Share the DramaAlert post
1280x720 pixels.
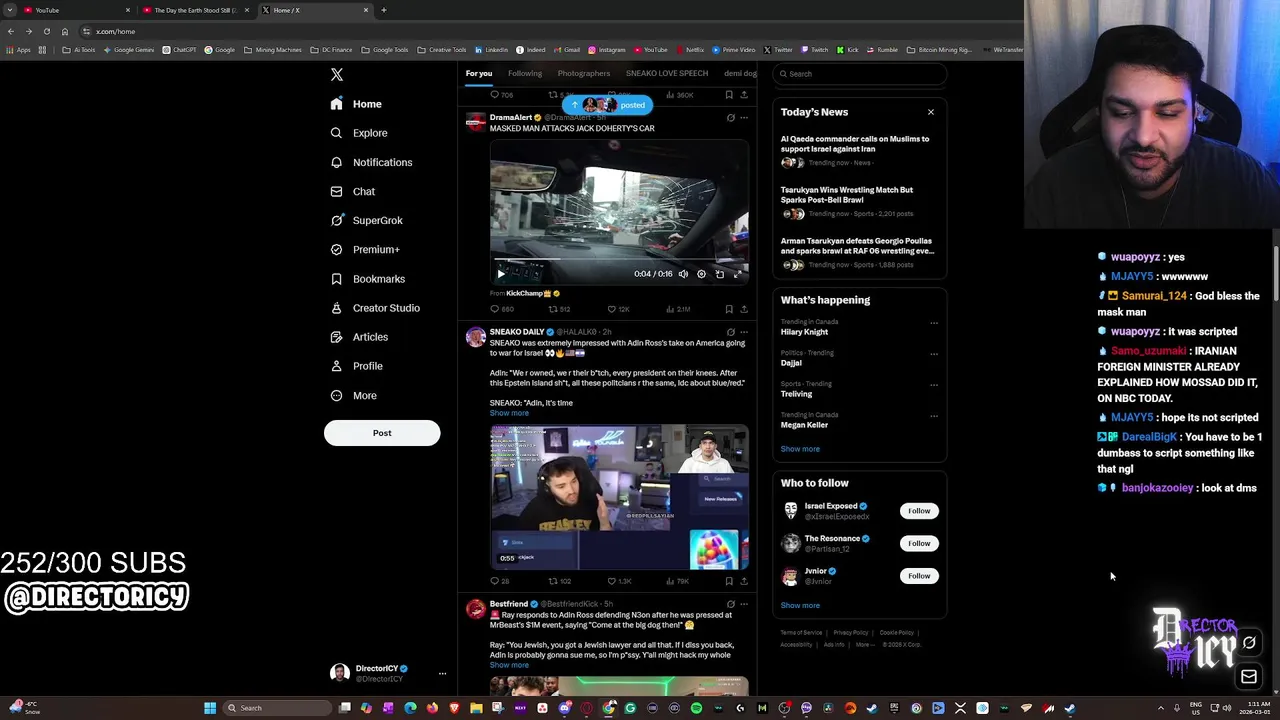[743, 309]
